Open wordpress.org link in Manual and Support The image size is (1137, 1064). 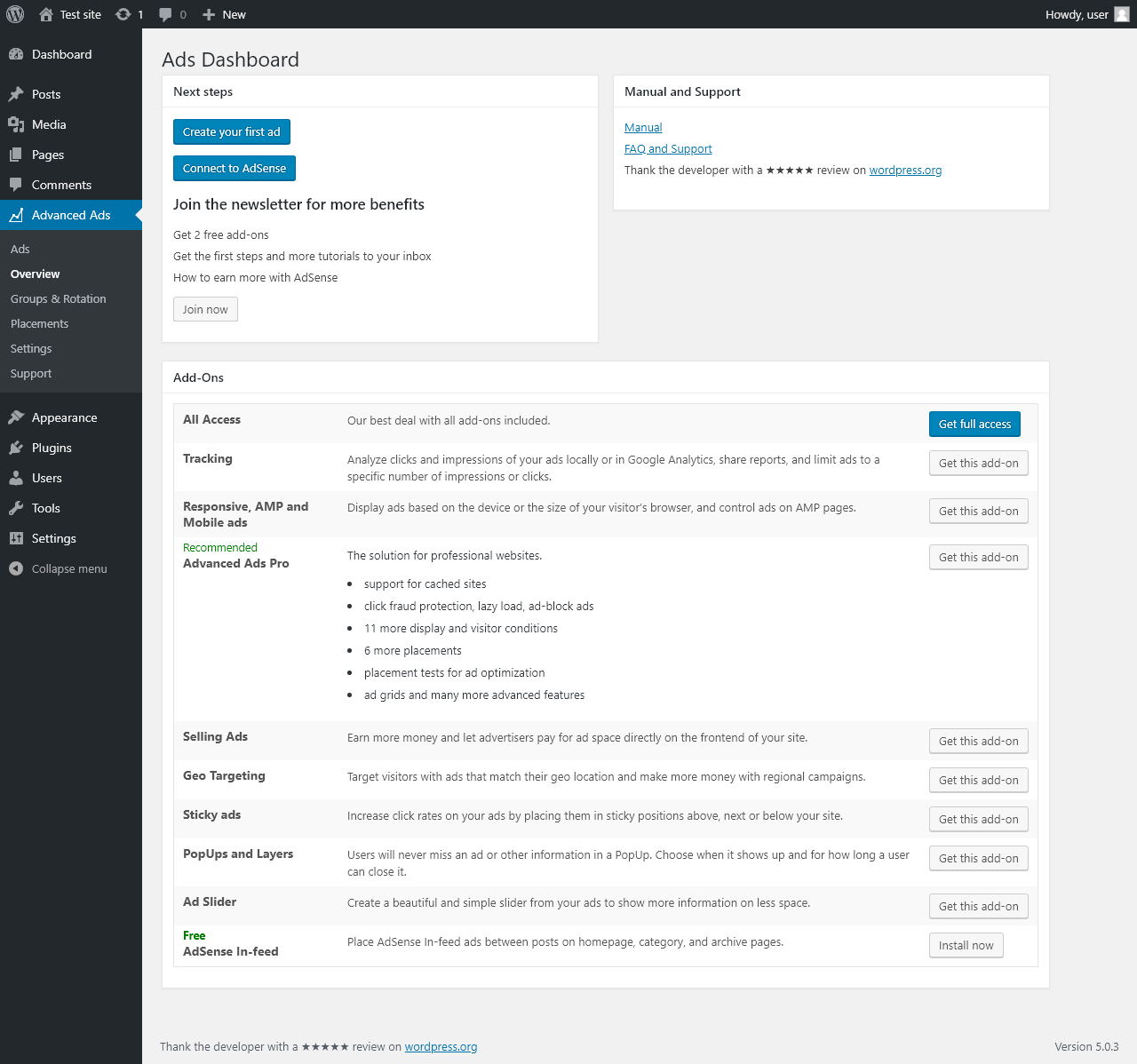905,171
